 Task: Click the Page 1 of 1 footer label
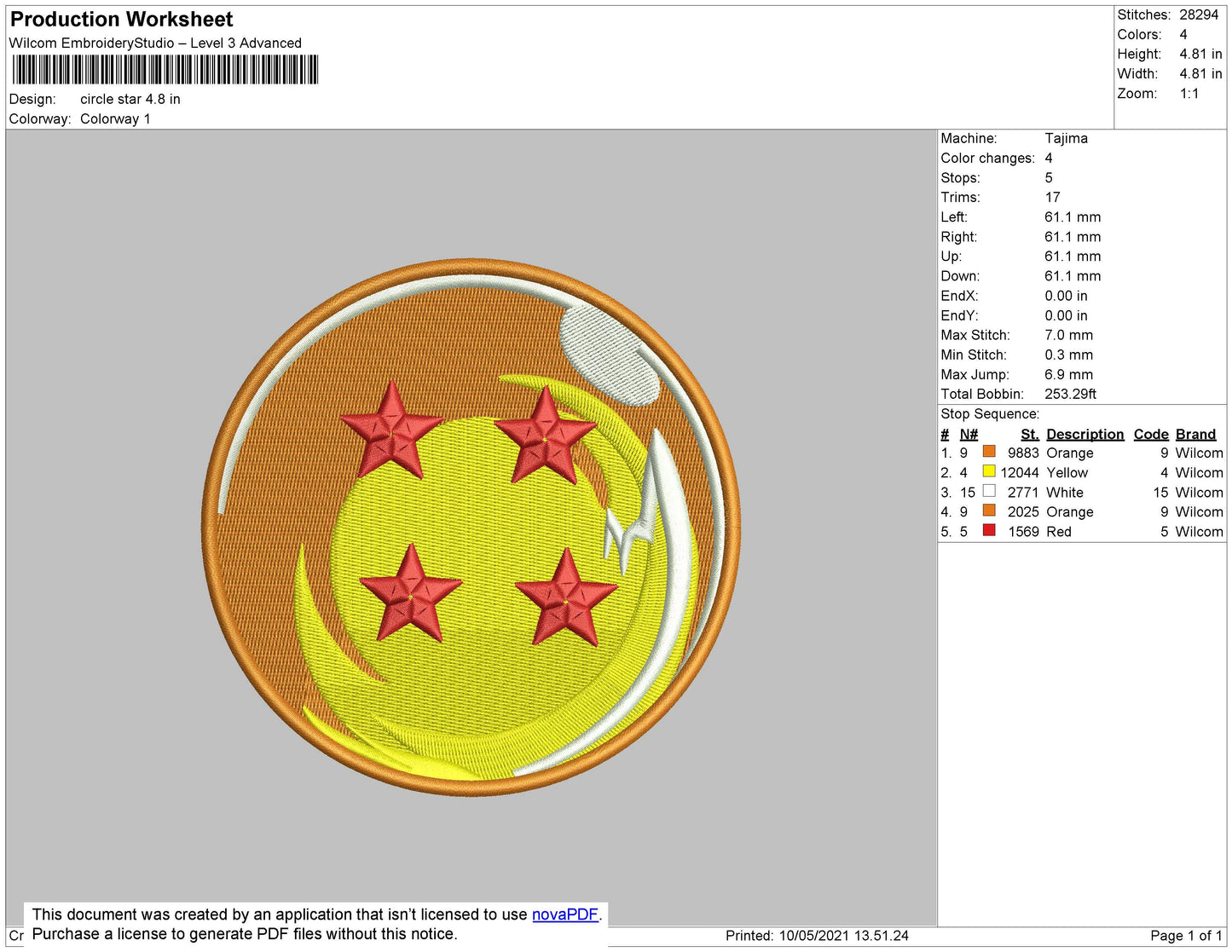[x=1186, y=936]
